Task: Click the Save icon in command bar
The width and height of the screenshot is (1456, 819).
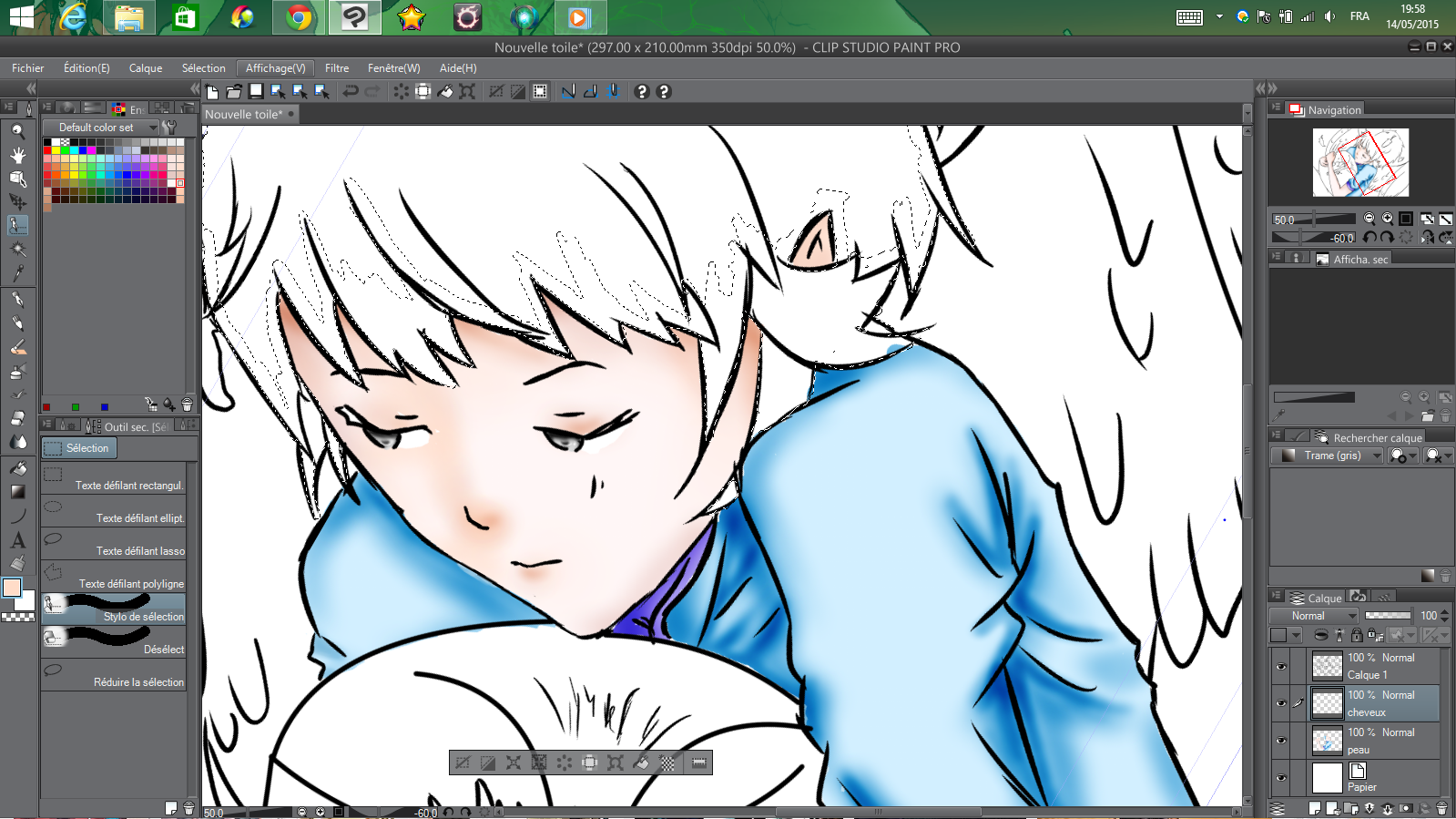Action: tap(256, 91)
